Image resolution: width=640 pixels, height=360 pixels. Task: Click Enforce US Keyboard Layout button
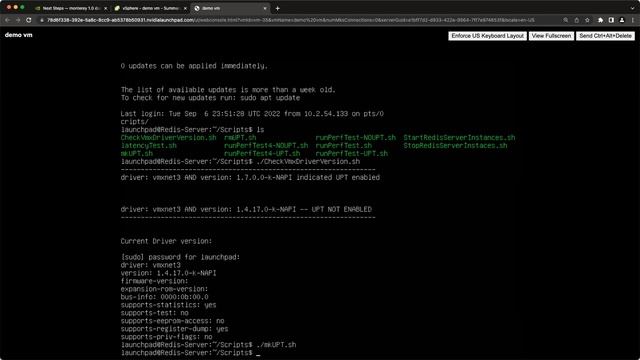487,36
